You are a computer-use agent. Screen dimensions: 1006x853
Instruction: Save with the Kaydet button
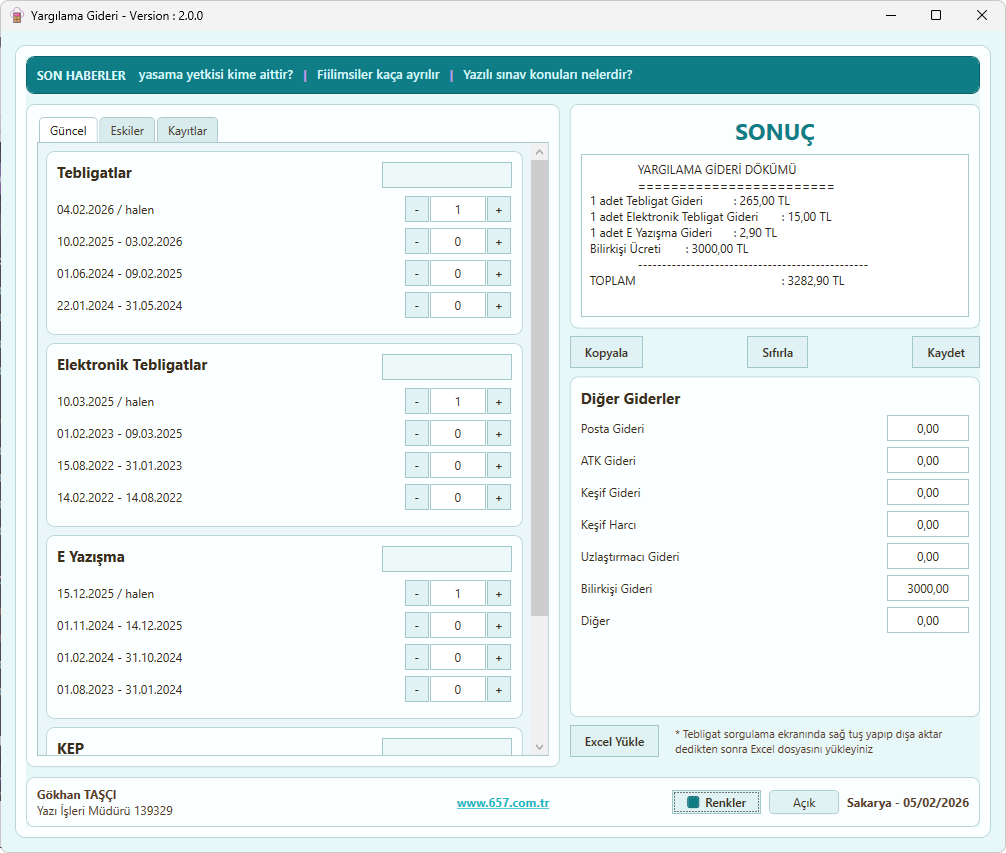point(946,352)
